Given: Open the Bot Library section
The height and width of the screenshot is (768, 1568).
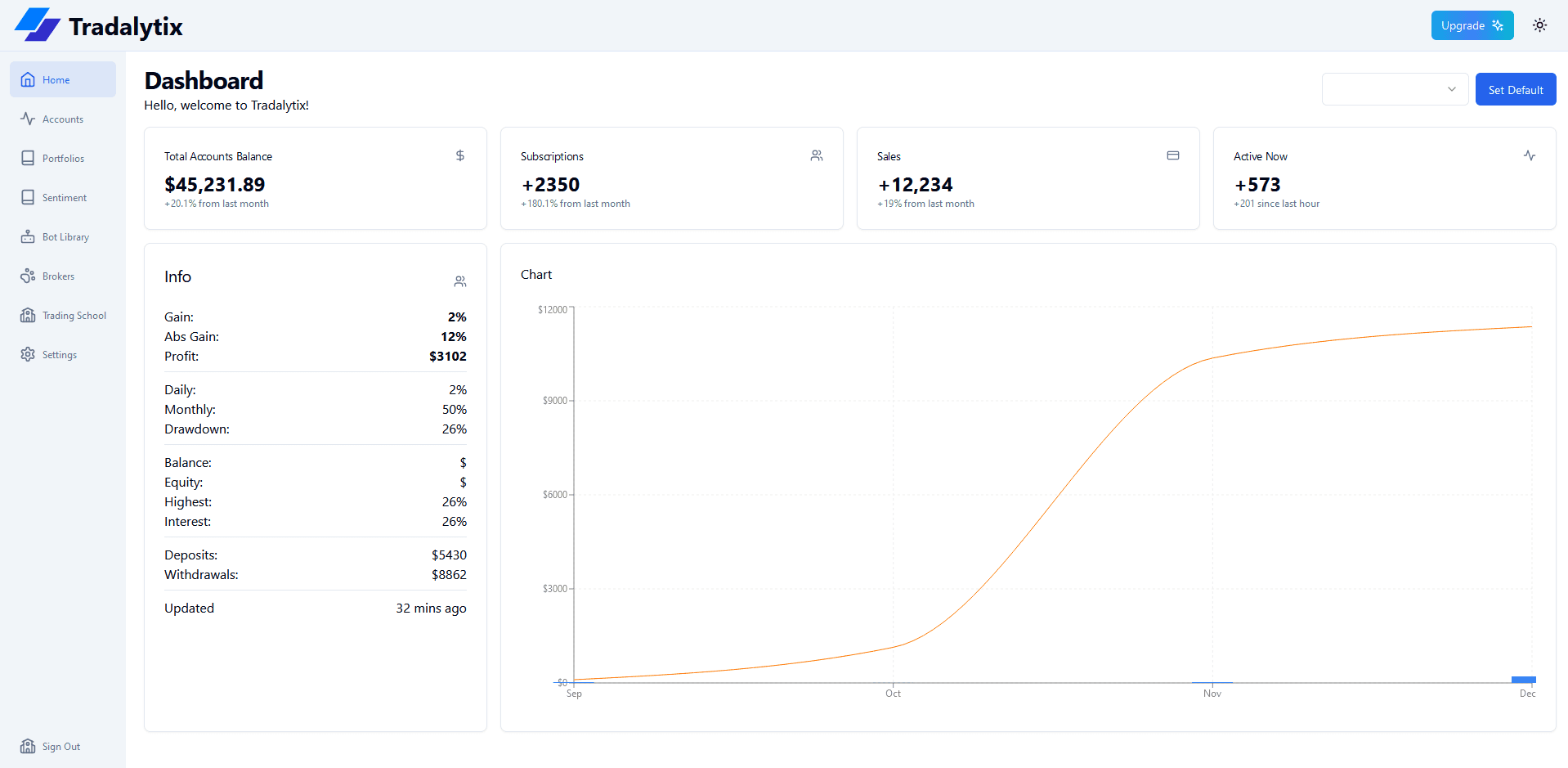Looking at the screenshot, I should coord(29,236).
